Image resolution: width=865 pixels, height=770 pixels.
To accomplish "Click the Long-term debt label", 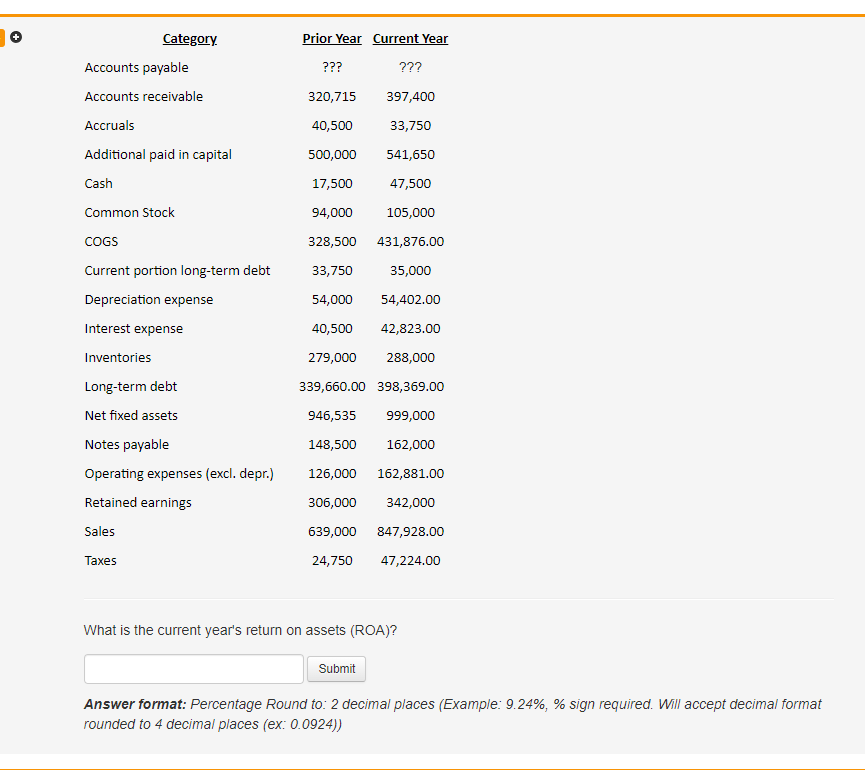I will [130, 386].
